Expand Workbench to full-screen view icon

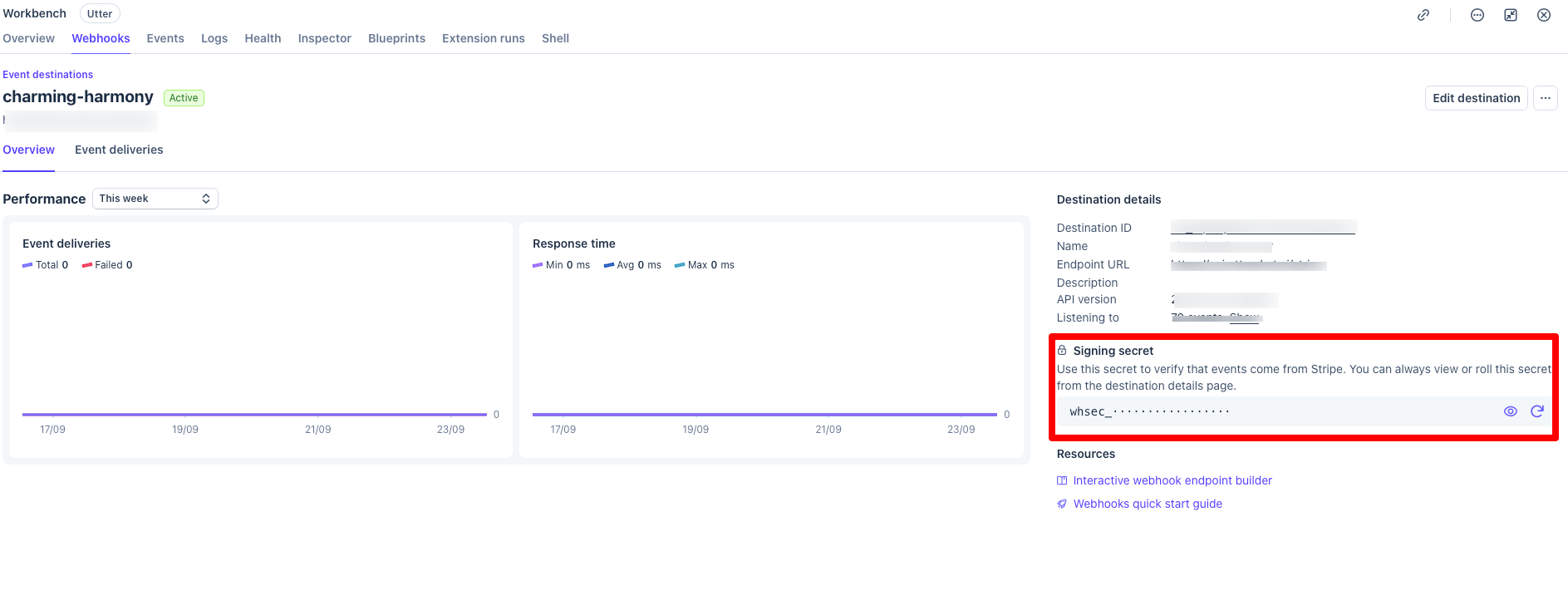coord(1511,15)
